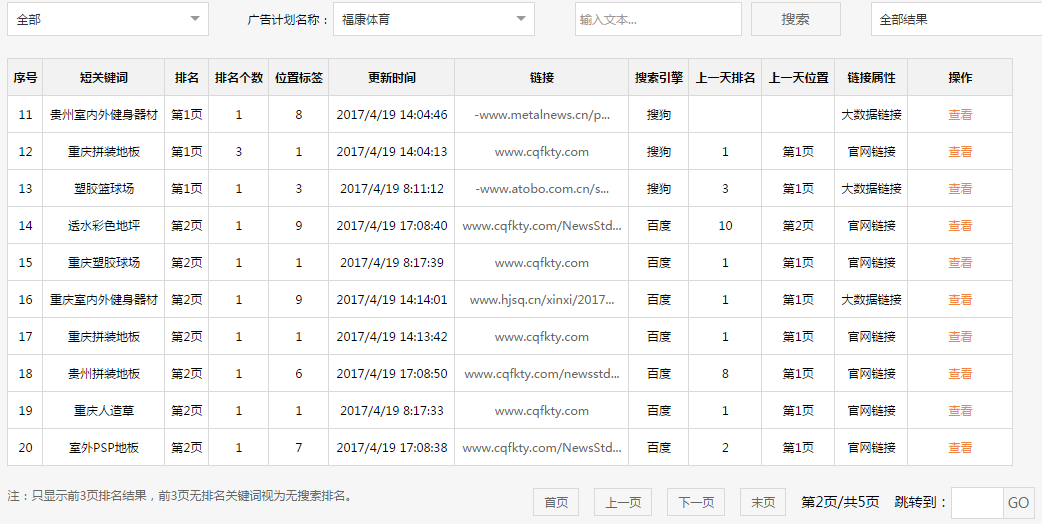The image size is (1042, 524).
Task: Click timestamp 2017/4/19 14:04:46
Action: click(x=391, y=114)
